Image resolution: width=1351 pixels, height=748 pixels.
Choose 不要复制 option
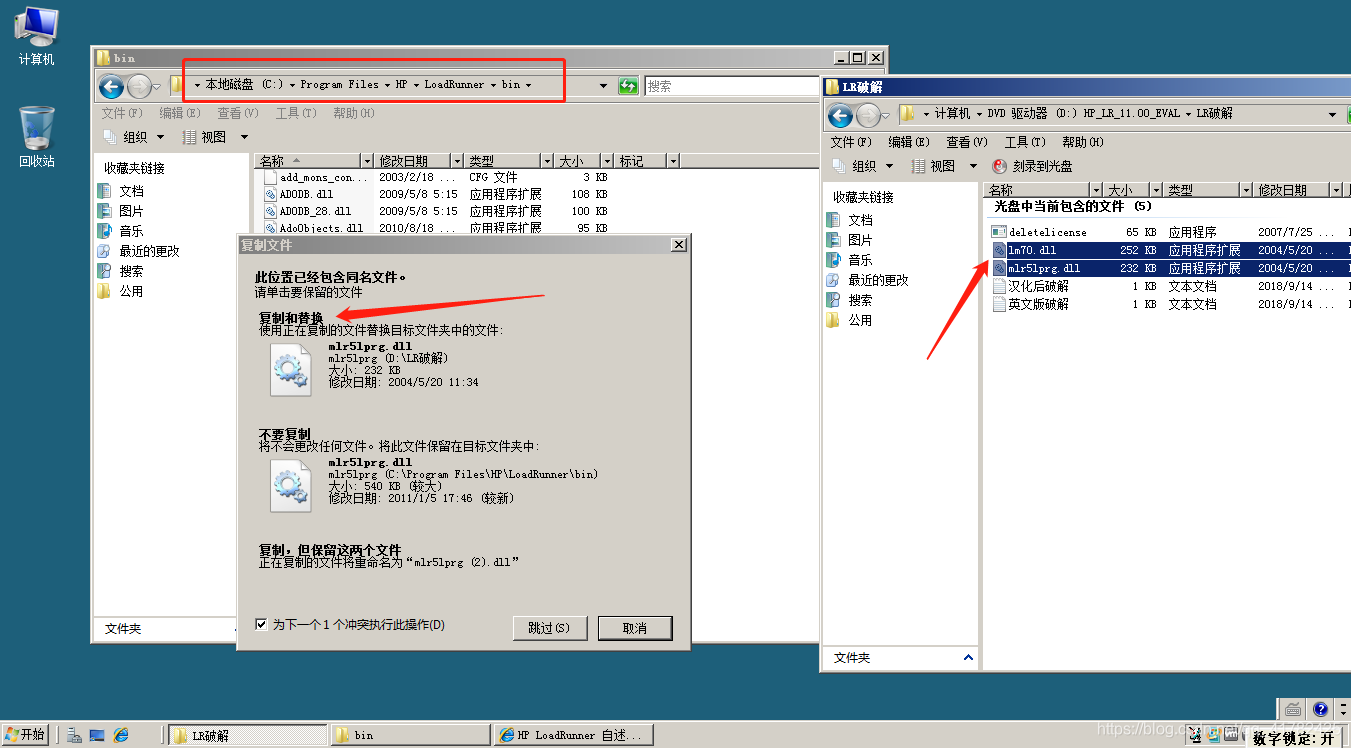pyautogui.click(x=285, y=434)
